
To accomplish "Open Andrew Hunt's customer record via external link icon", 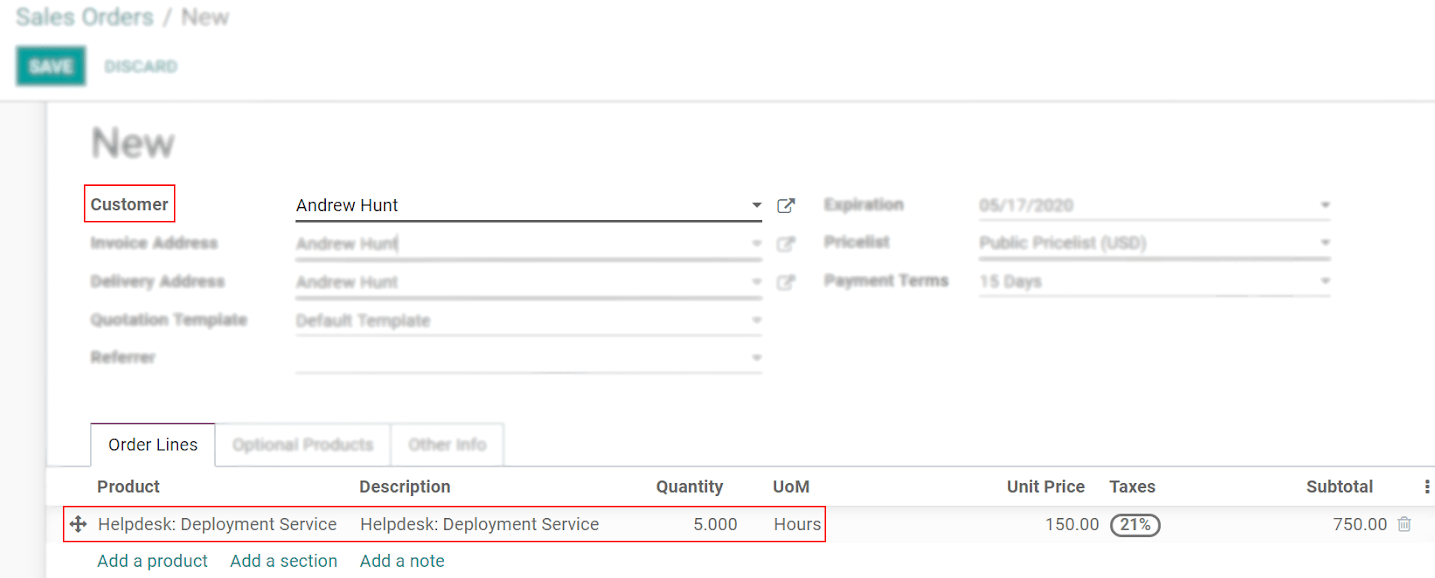I will [x=786, y=205].
